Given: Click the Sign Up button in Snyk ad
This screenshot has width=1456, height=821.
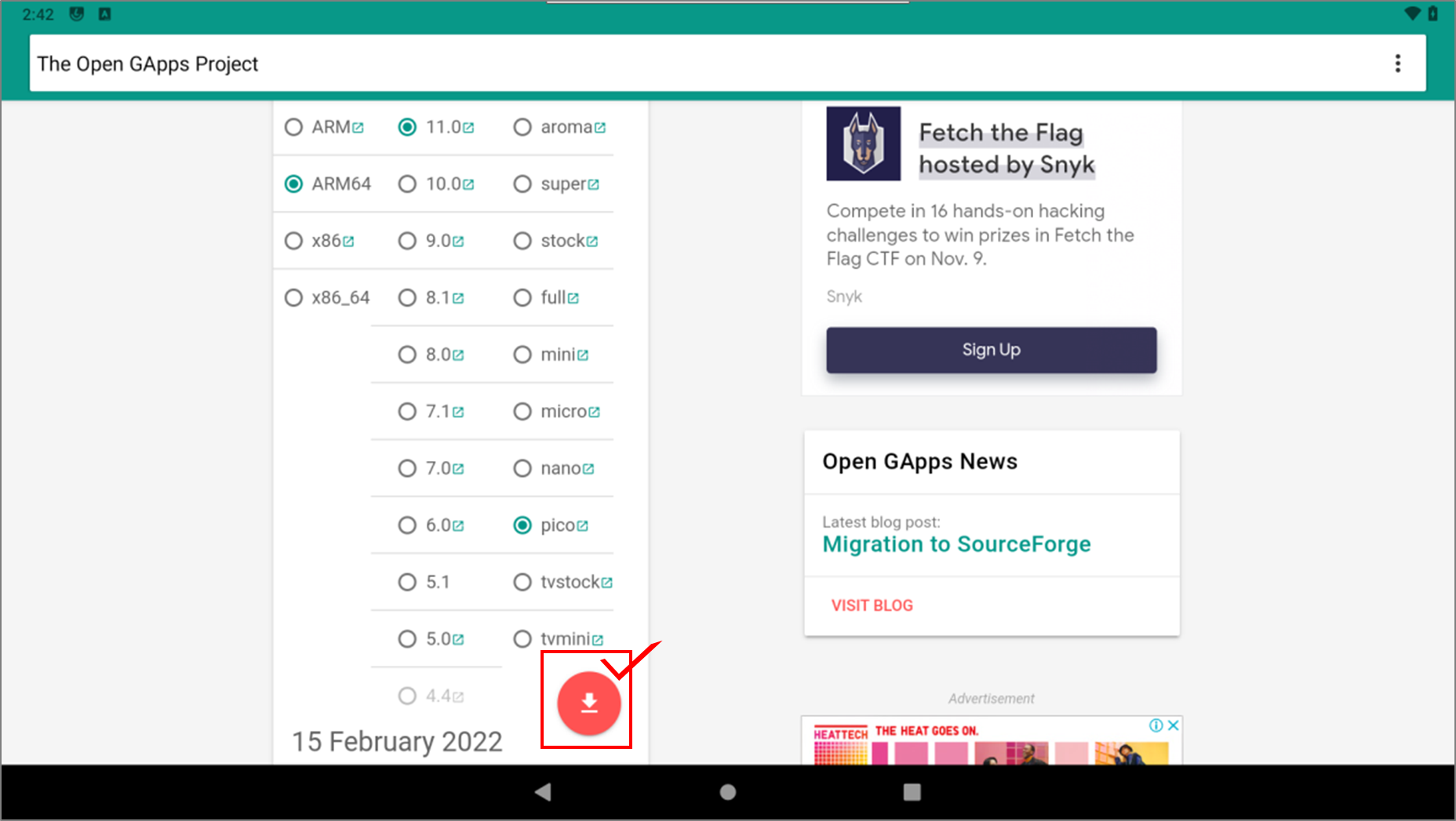Looking at the screenshot, I should (991, 350).
